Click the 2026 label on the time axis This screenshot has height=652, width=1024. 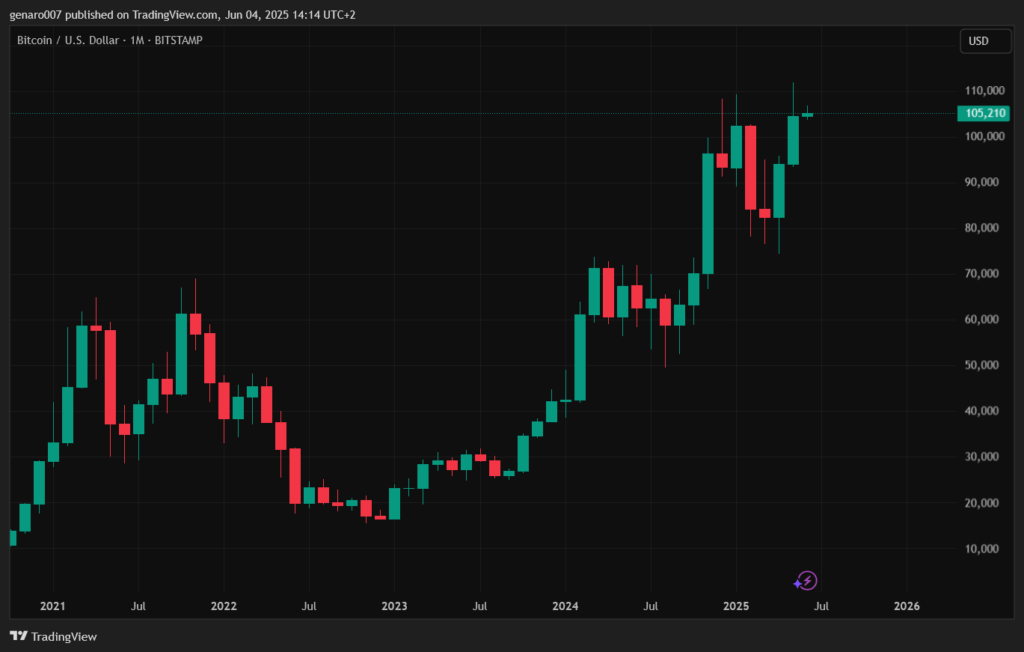(906, 606)
